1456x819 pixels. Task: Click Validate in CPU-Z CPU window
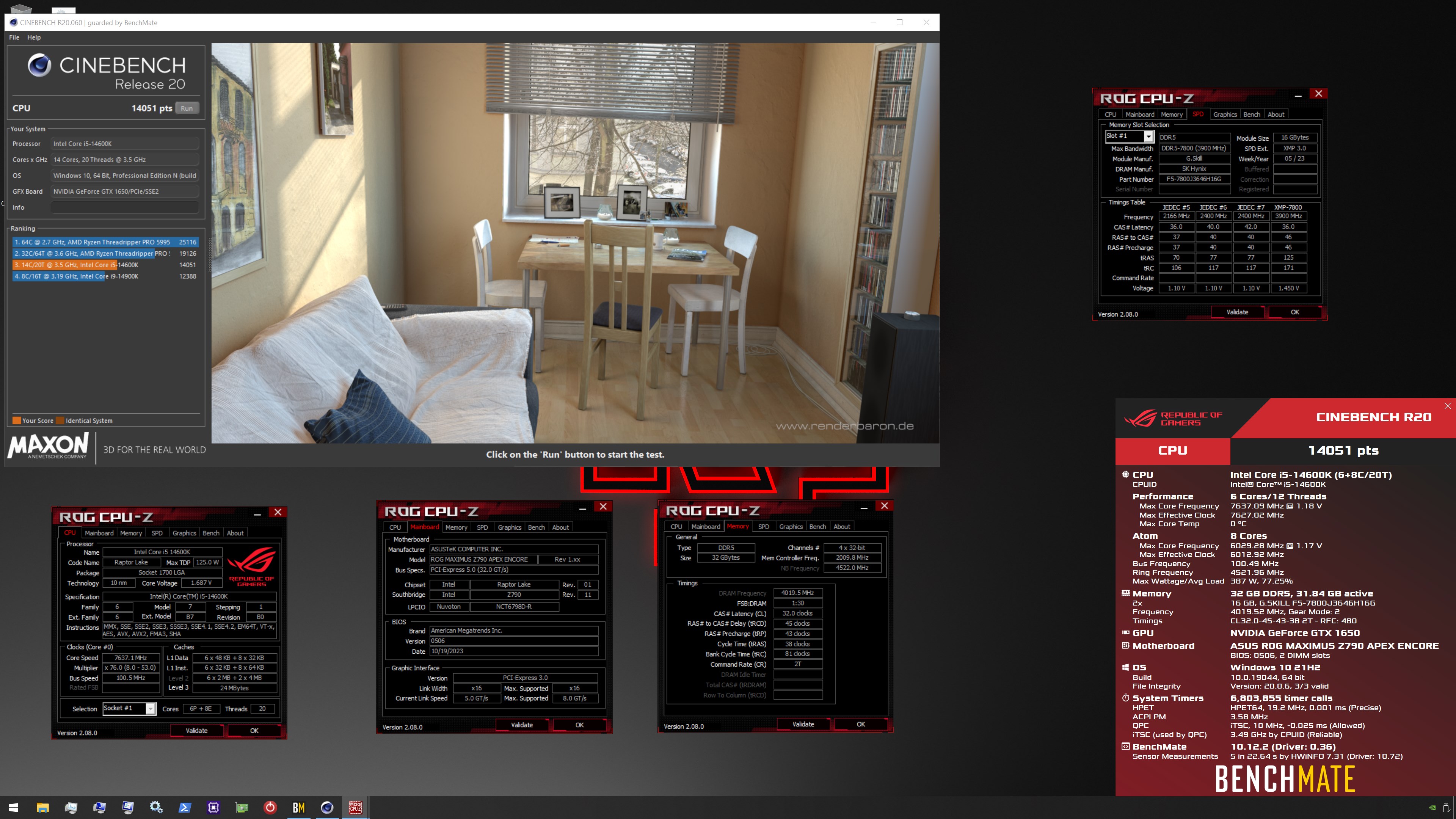click(x=197, y=731)
